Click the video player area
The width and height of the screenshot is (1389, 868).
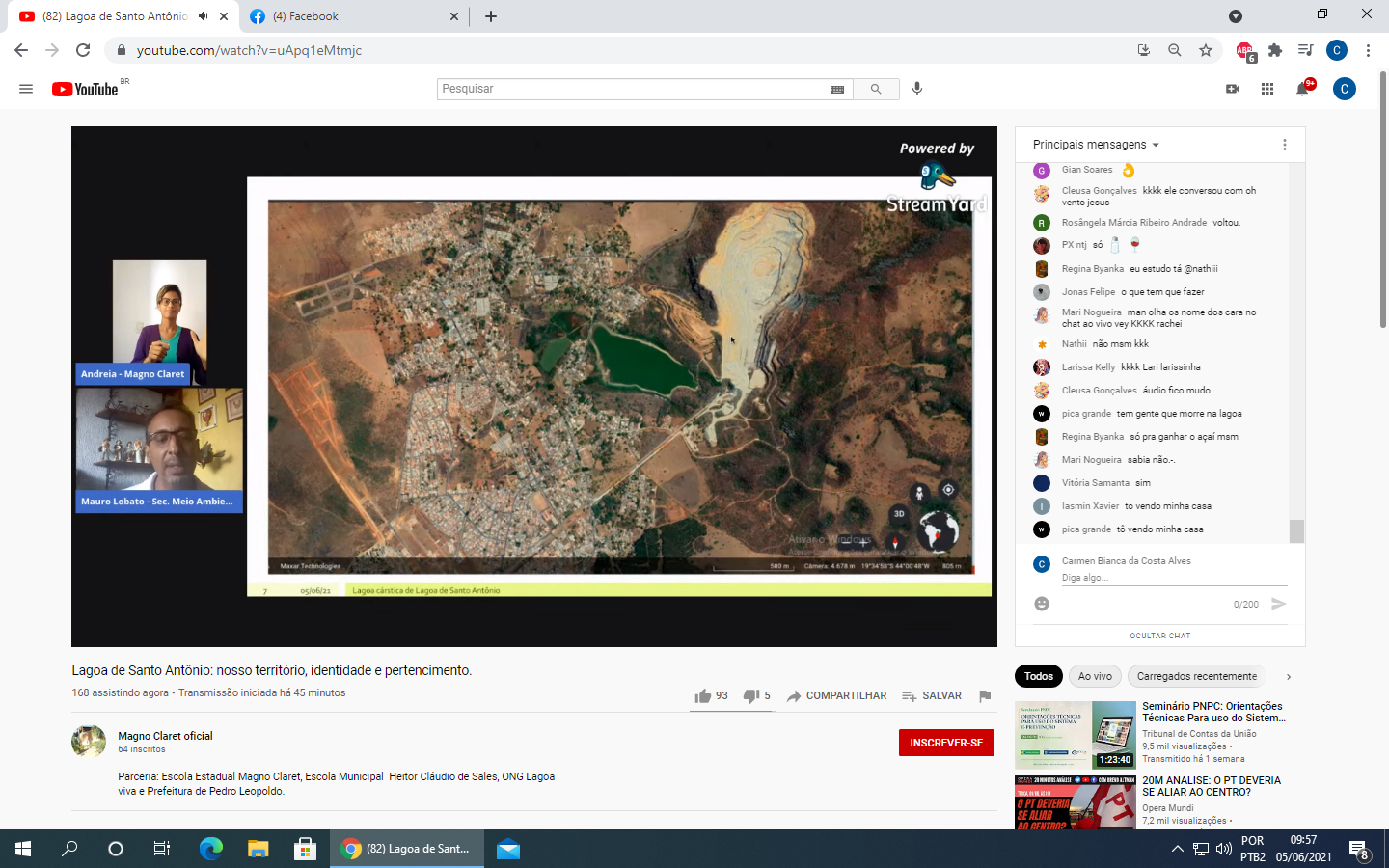tap(534, 386)
